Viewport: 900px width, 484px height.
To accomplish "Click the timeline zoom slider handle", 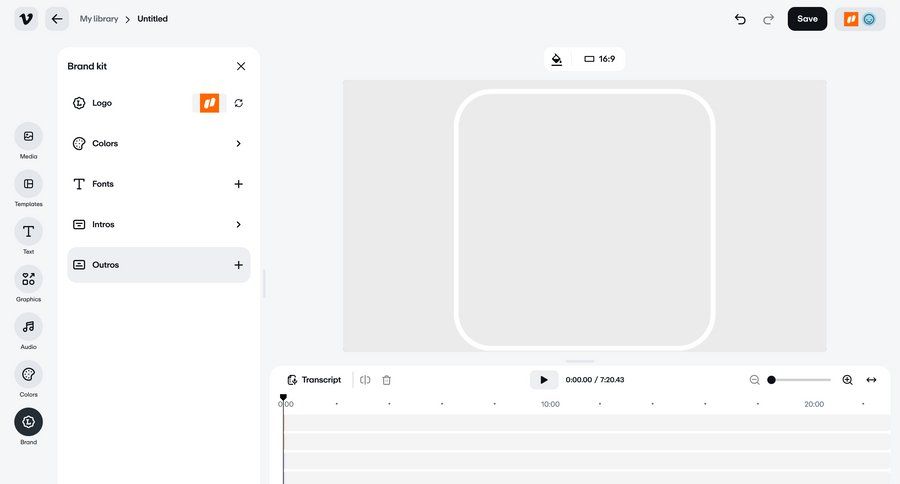I will tap(771, 380).
